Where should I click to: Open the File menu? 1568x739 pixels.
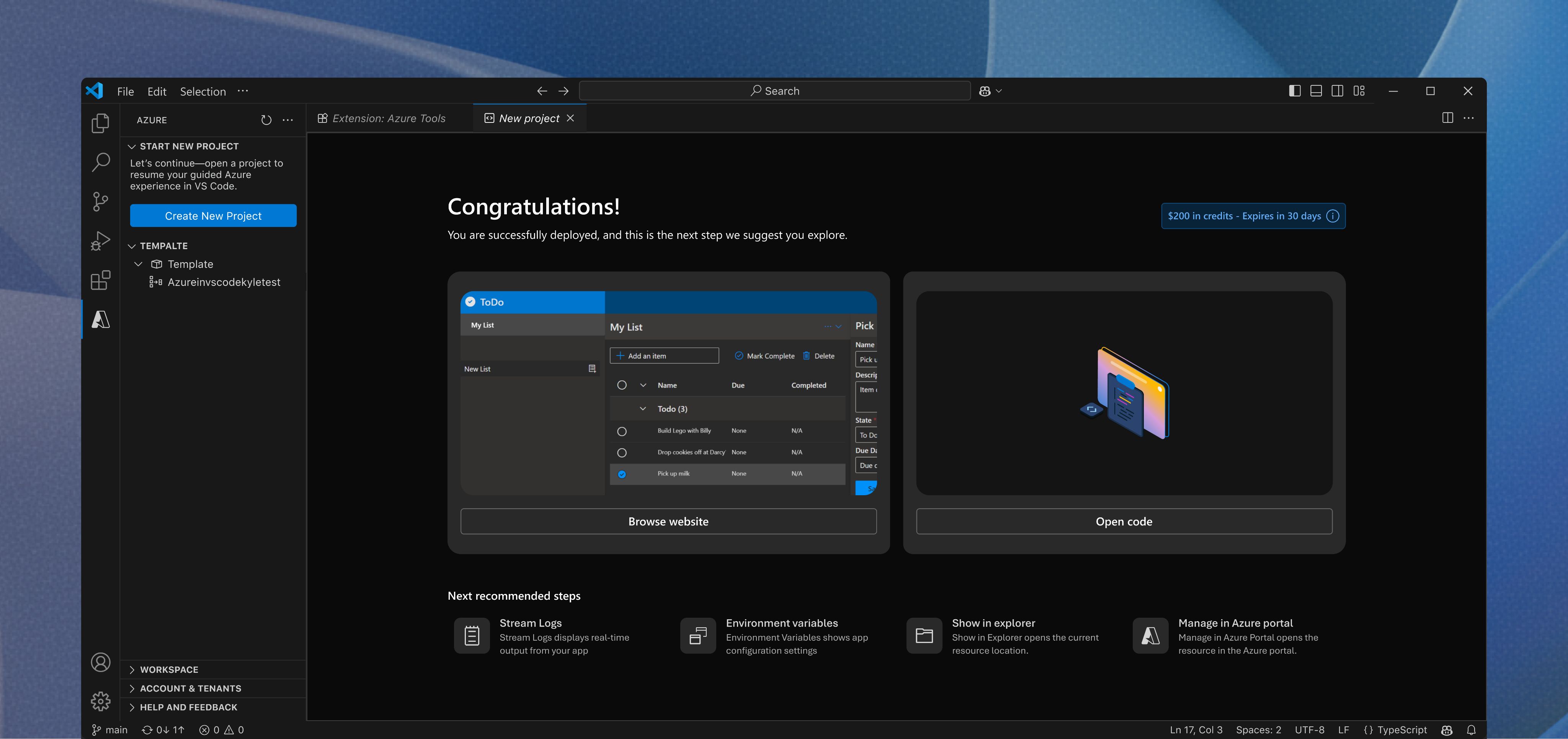coord(126,91)
